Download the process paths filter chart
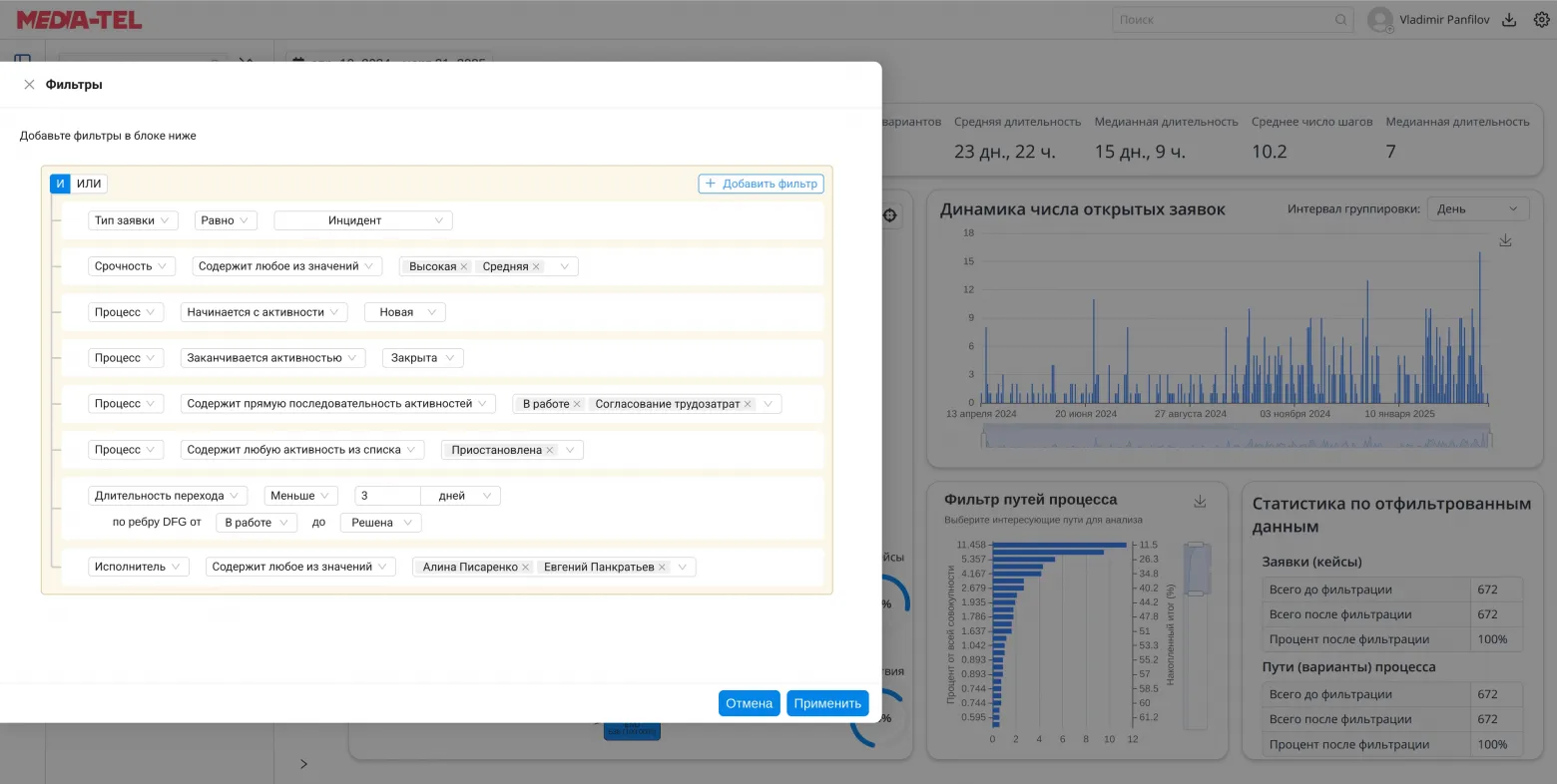 1200,502
